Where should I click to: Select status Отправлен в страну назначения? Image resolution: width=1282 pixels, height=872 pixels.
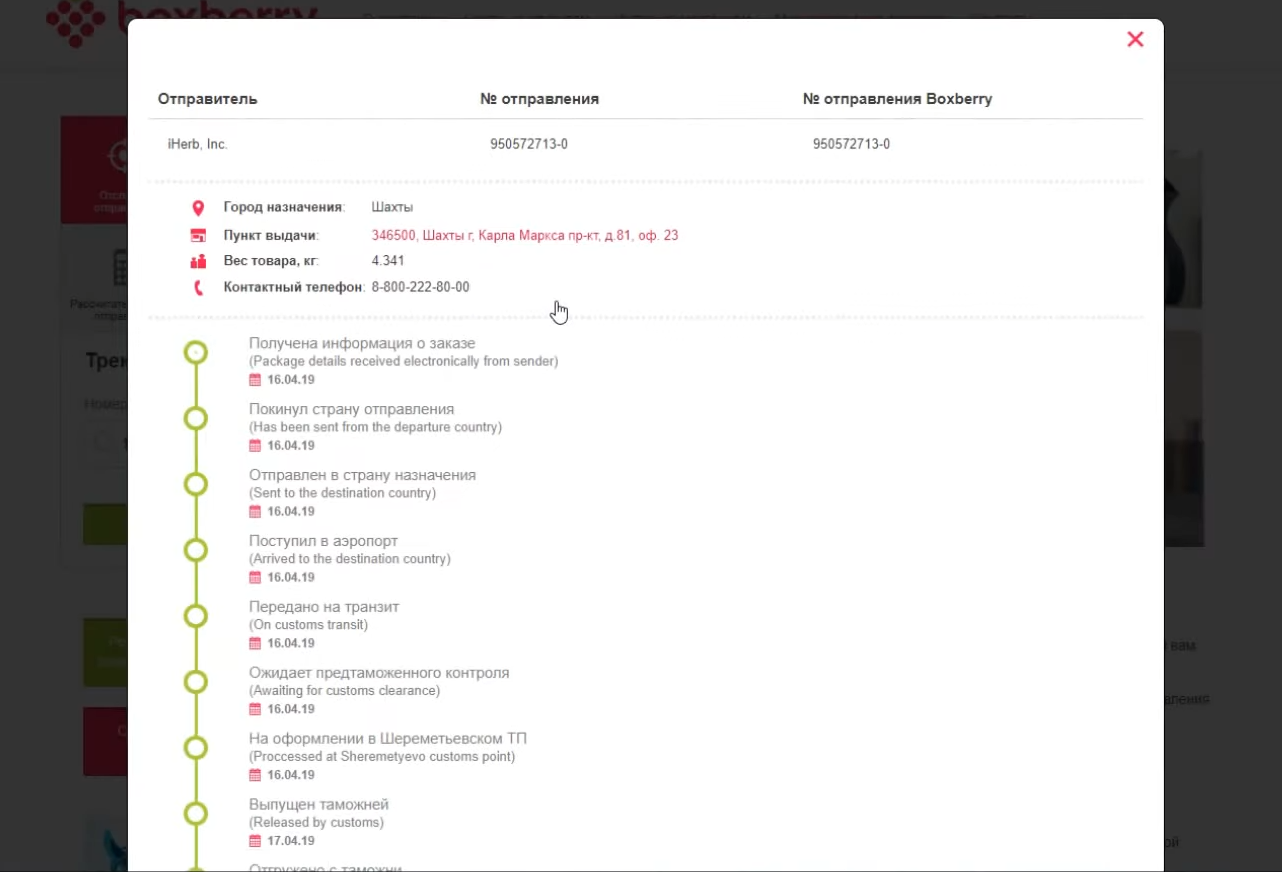363,476
